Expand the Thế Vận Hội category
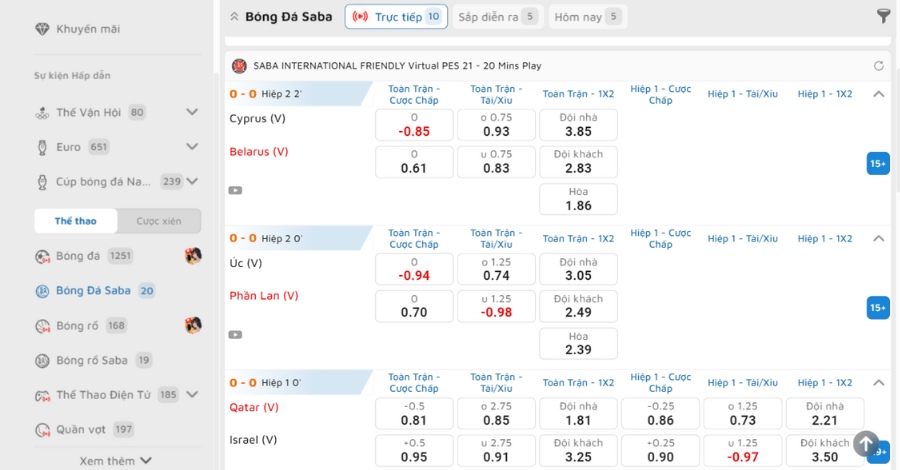This screenshot has width=900, height=470. tap(192, 112)
